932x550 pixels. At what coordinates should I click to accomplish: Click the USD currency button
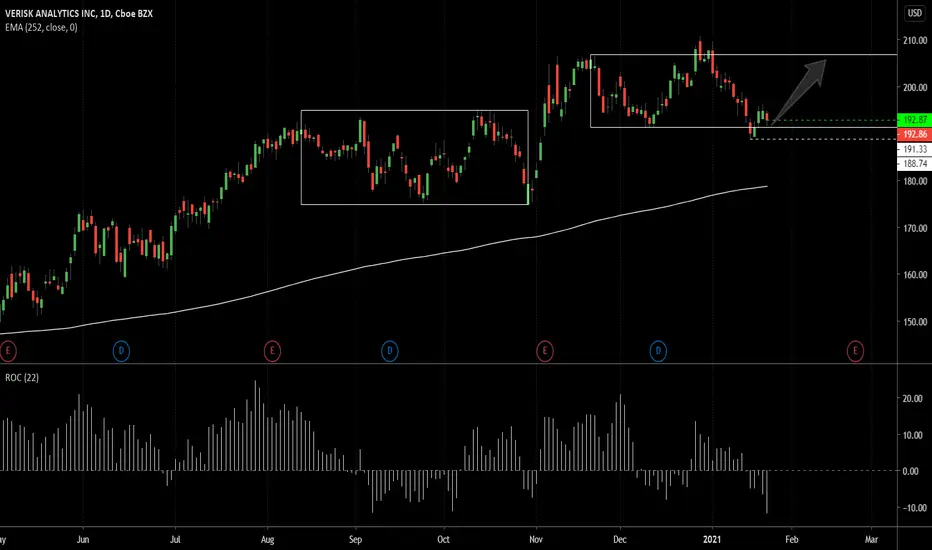coord(914,13)
